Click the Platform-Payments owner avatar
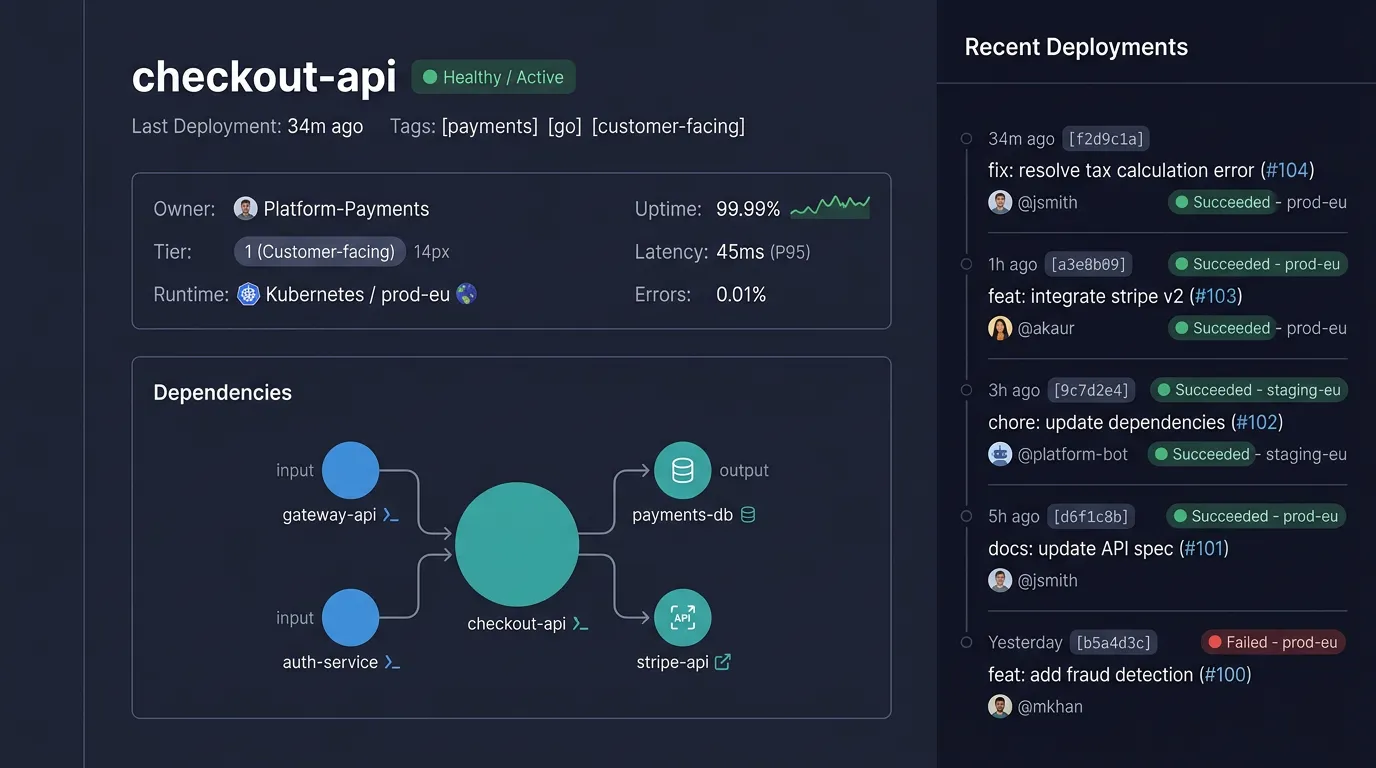This screenshot has height=768, width=1376. [x=246, y=208]
